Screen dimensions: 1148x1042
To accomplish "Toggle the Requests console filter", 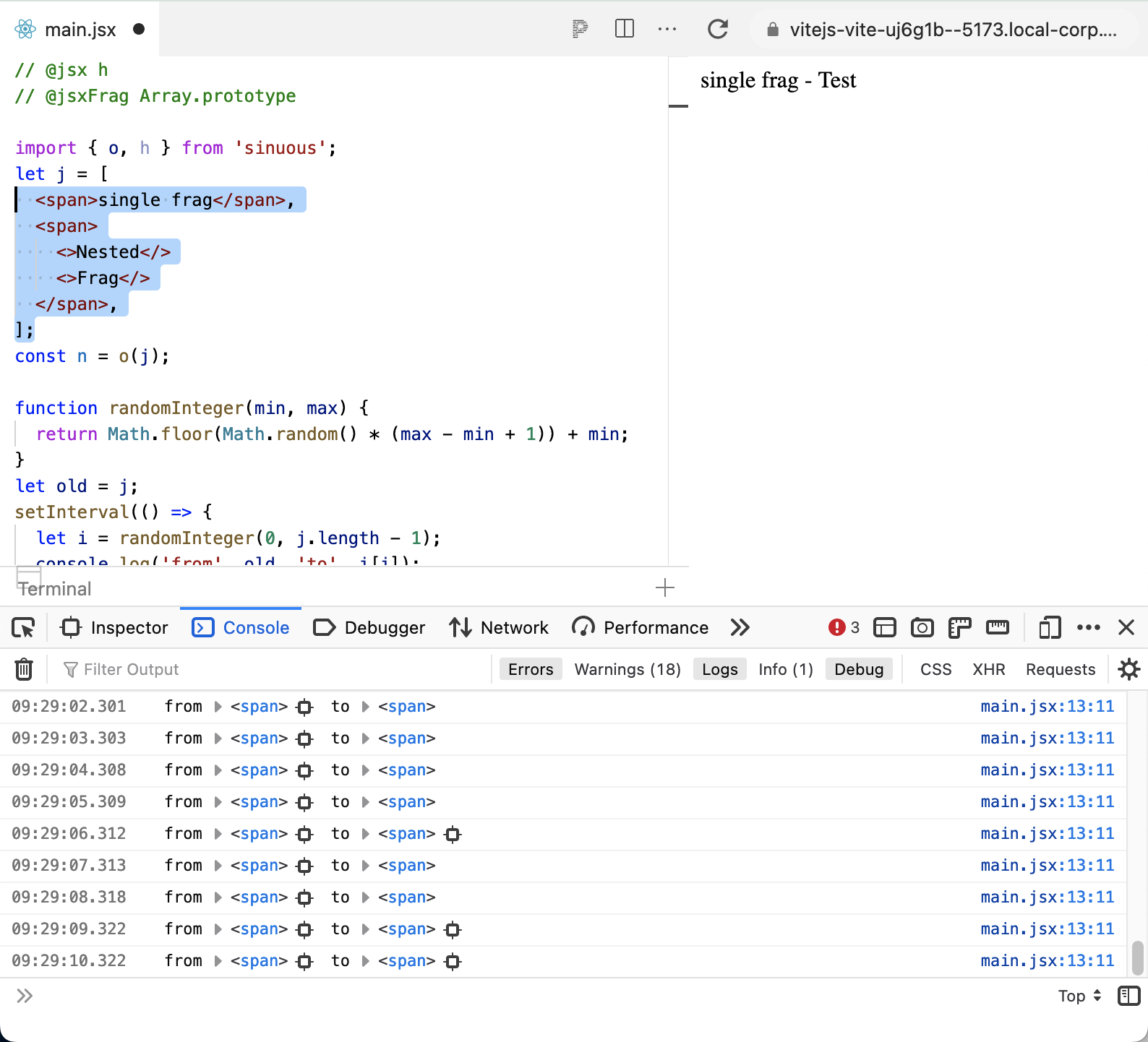I will (1061, 669).
